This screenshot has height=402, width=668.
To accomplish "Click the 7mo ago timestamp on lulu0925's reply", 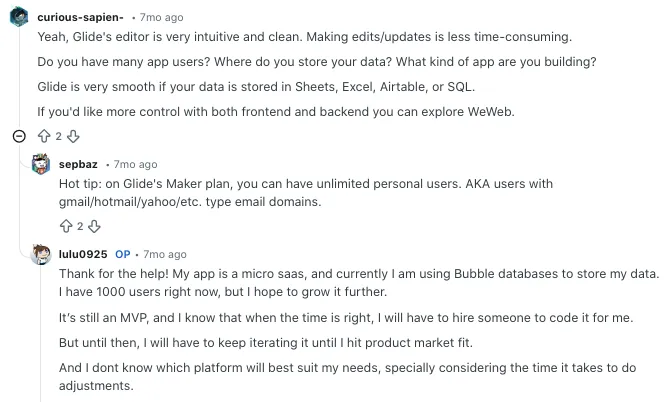I will (165, 254).
